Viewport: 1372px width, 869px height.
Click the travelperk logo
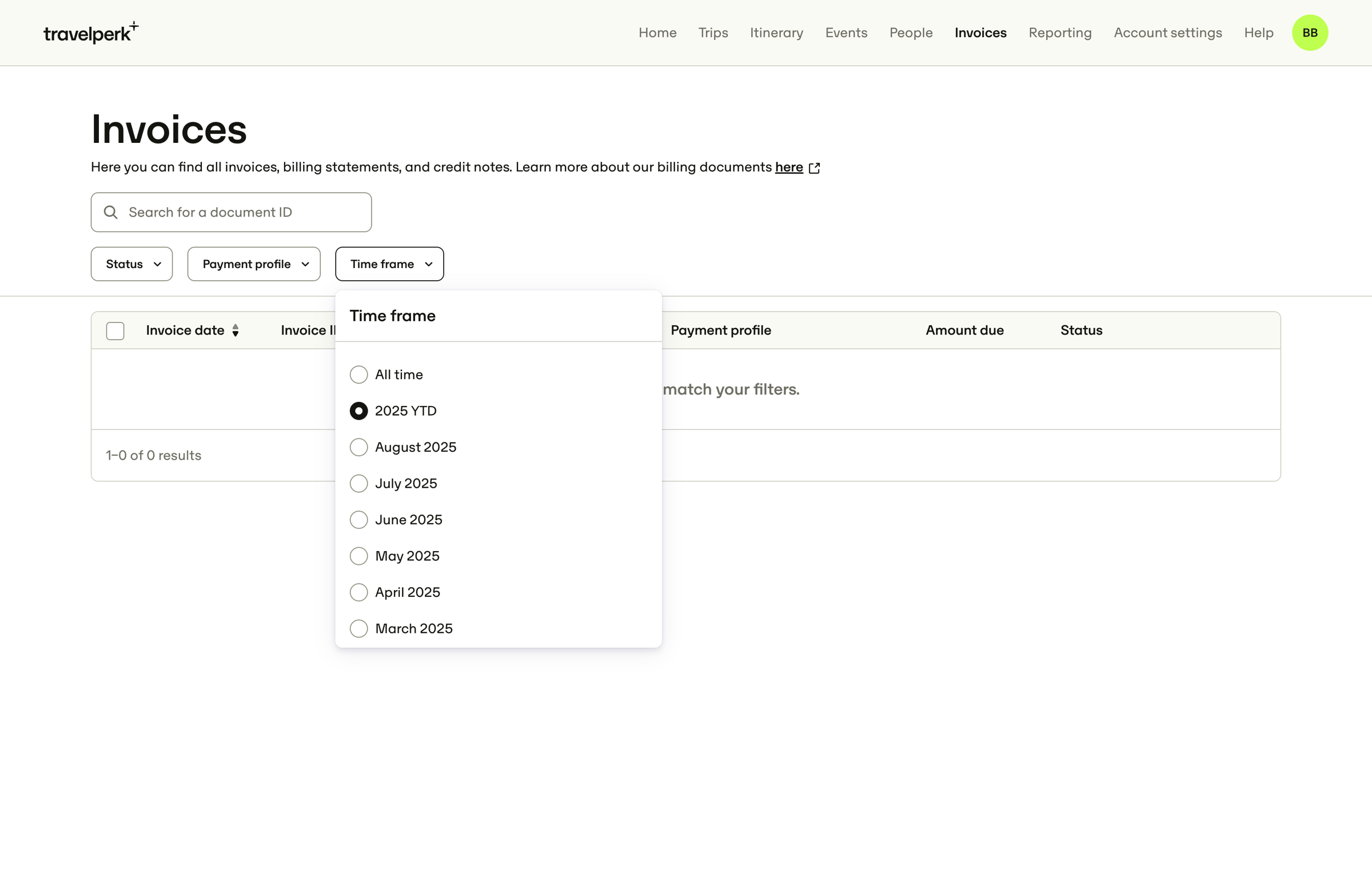point(91,33)
